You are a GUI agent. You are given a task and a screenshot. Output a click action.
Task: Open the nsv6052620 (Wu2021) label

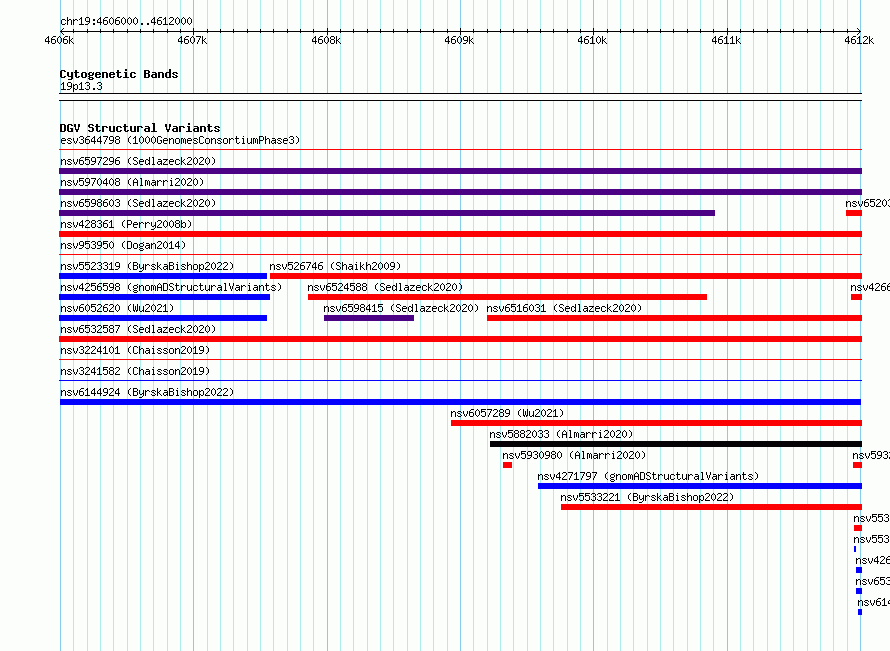click(117, 308)
